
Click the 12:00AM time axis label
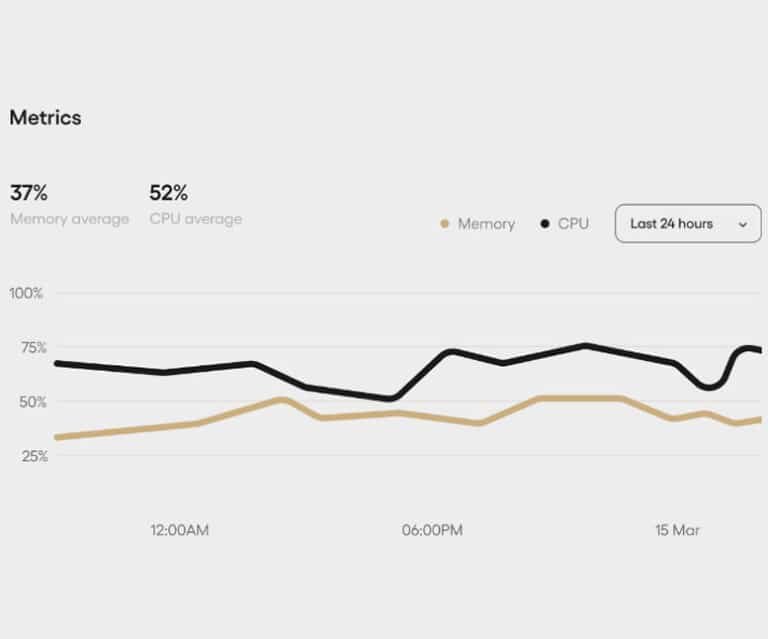point(179,530)
